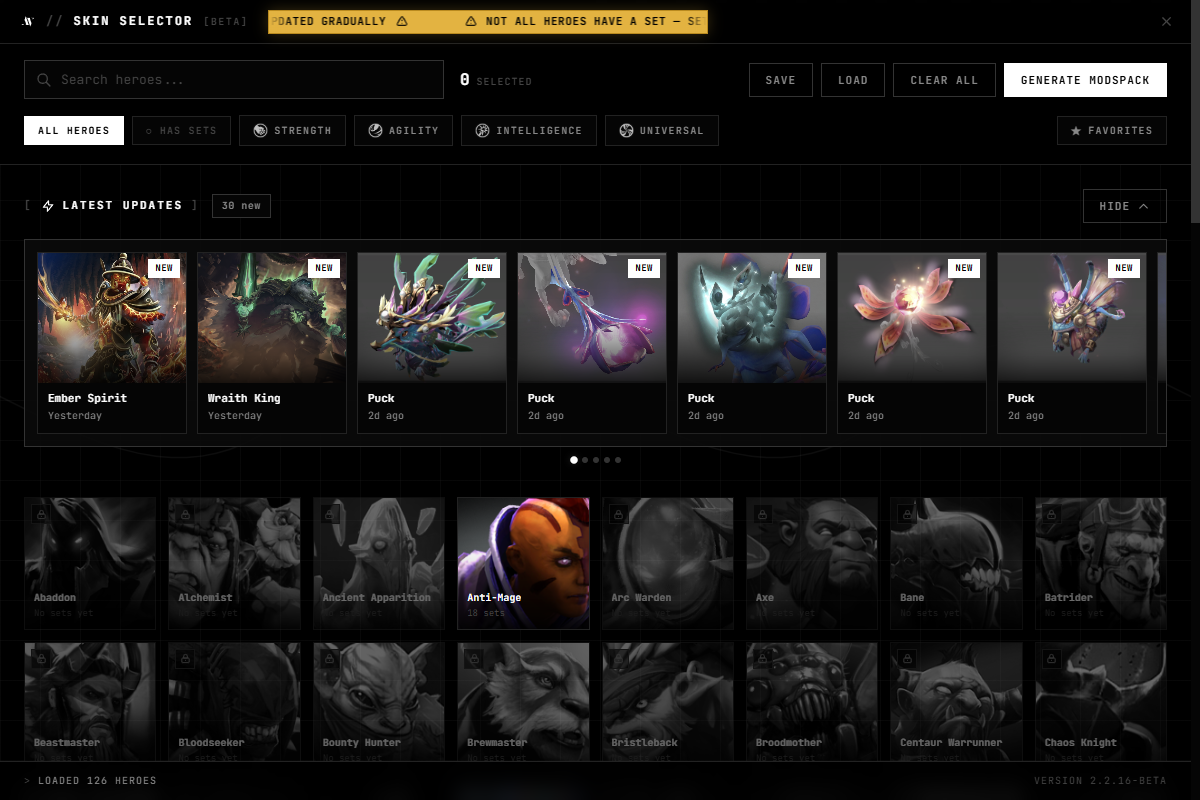Click the lock icon on Bristleback card

618,659
